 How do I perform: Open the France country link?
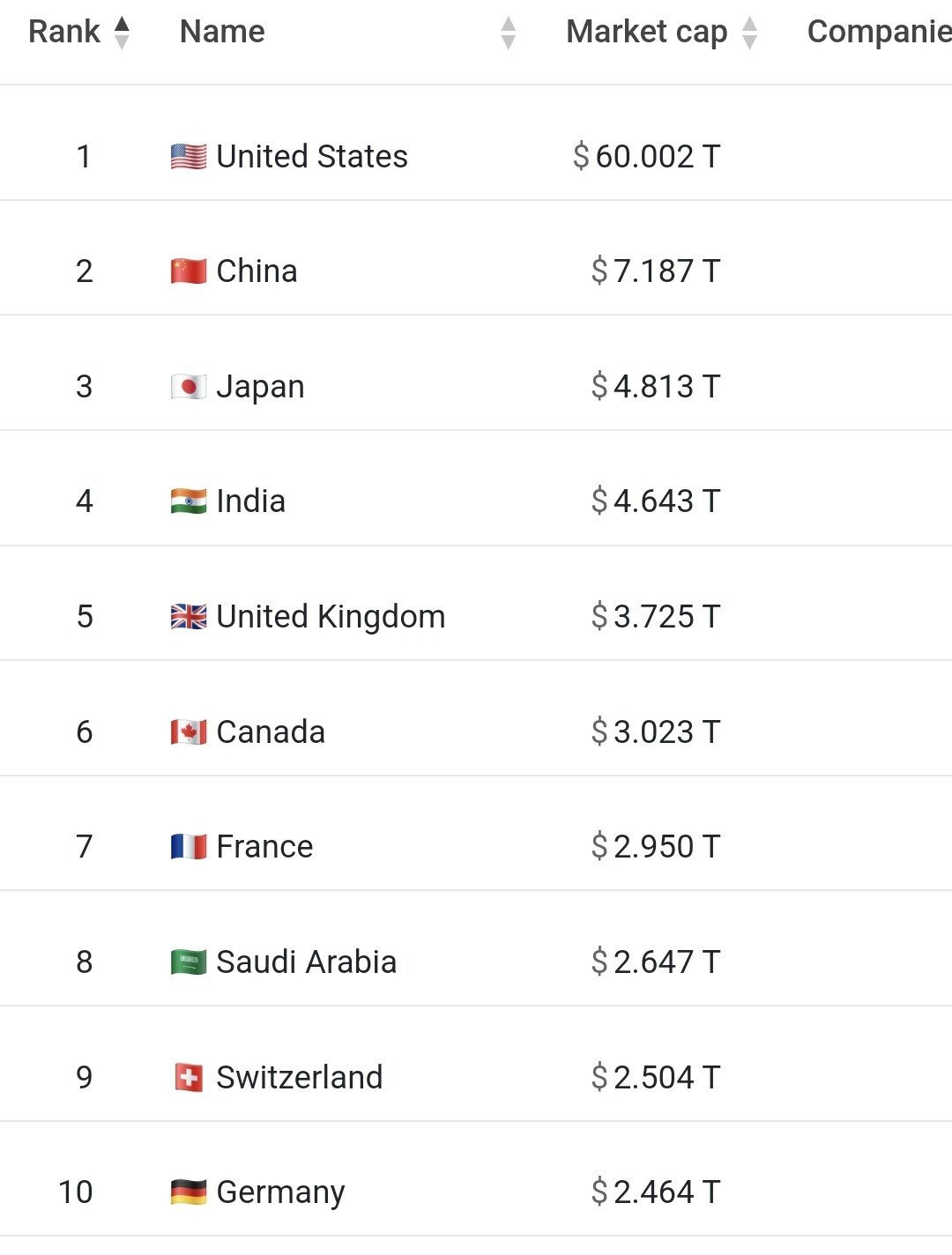264,847
